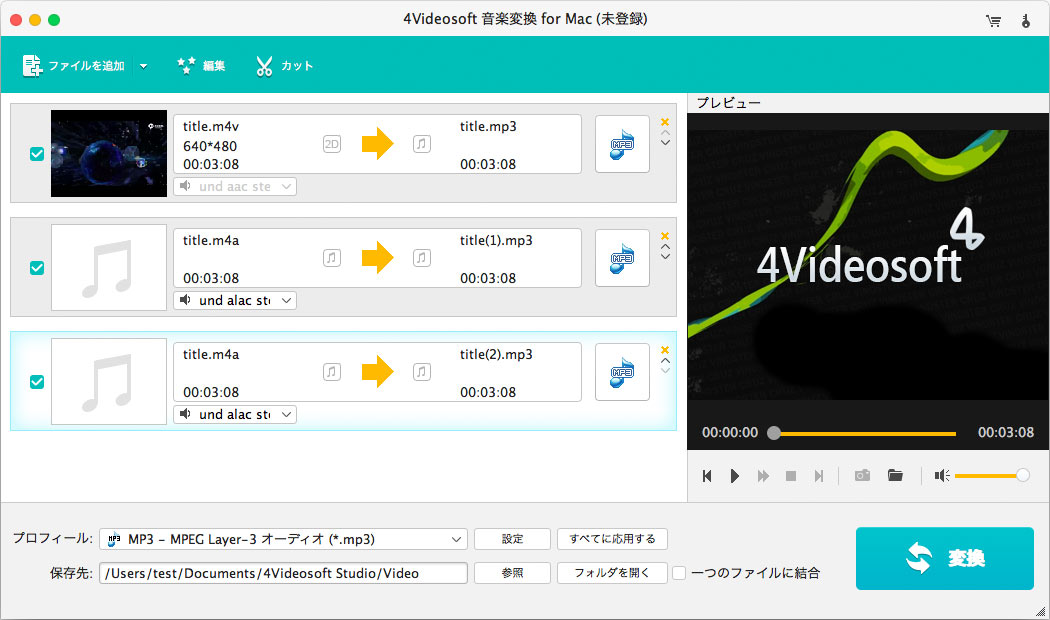1050x620 pixels.
Task: Open audio track dropdown for title(2).mp3 row
Action: 235,414
